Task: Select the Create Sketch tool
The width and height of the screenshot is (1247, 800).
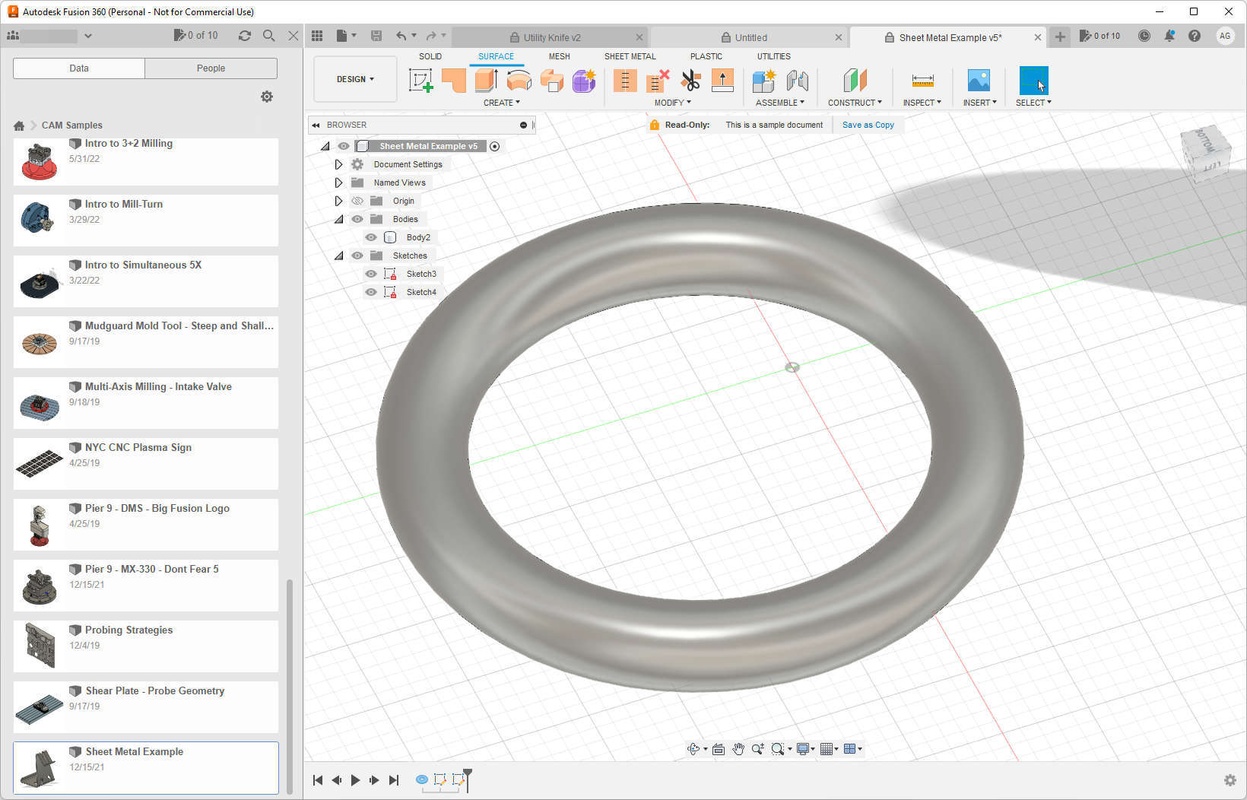Action: pos(421,81)
